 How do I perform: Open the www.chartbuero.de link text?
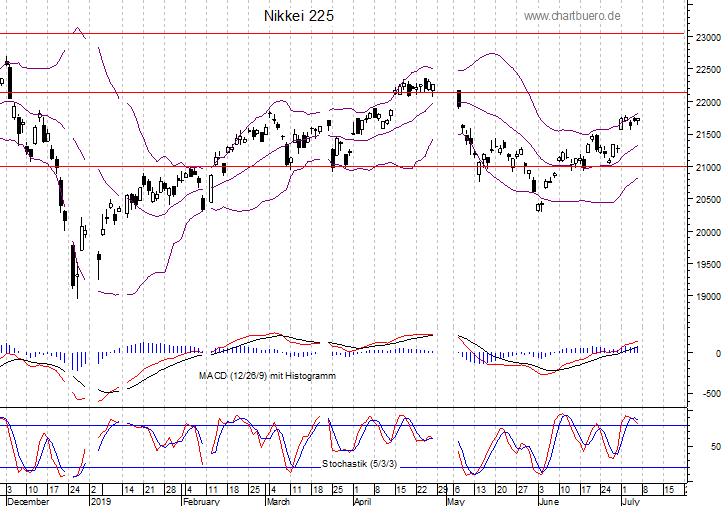[x=572, y=16]
